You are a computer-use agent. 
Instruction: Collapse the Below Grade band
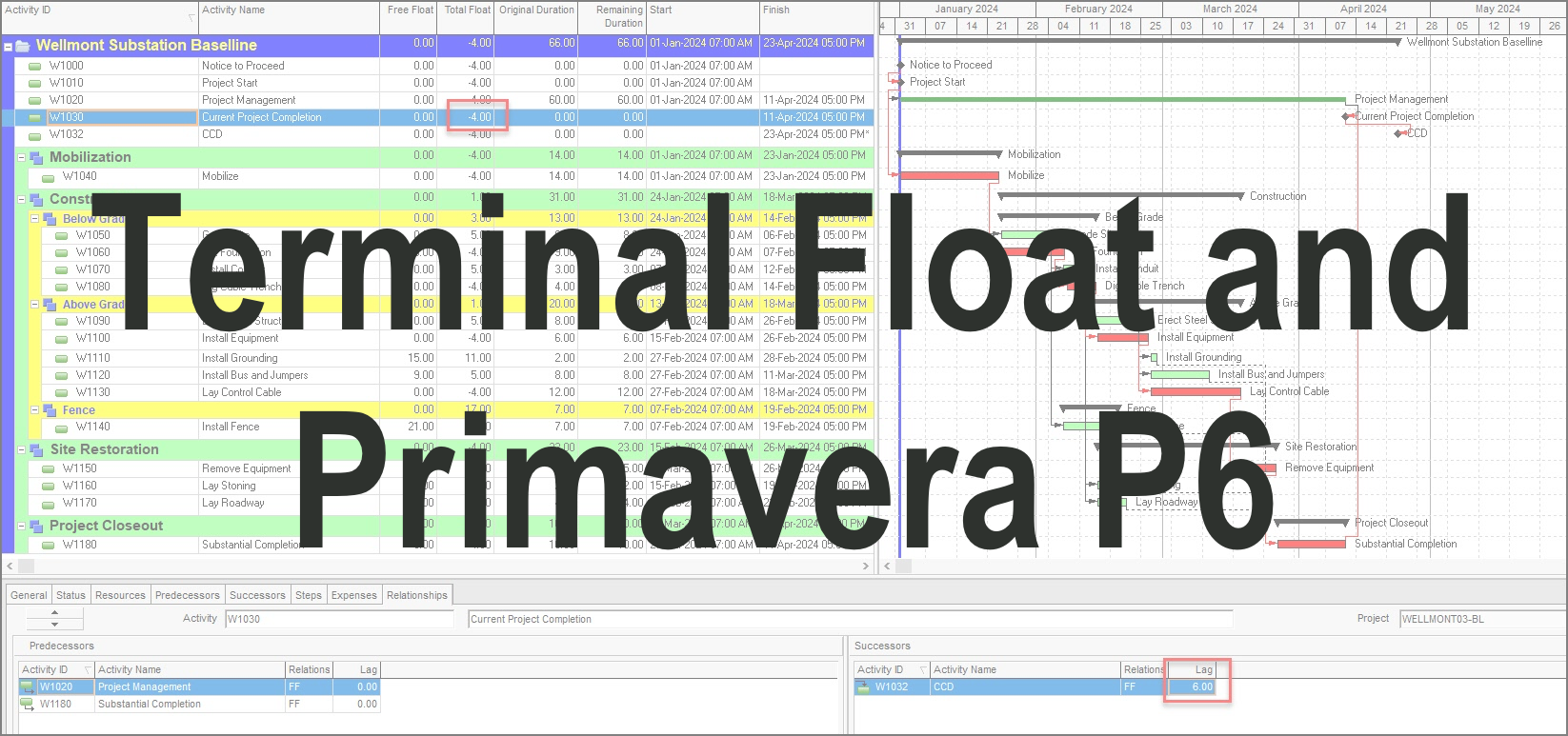point(35,218)
